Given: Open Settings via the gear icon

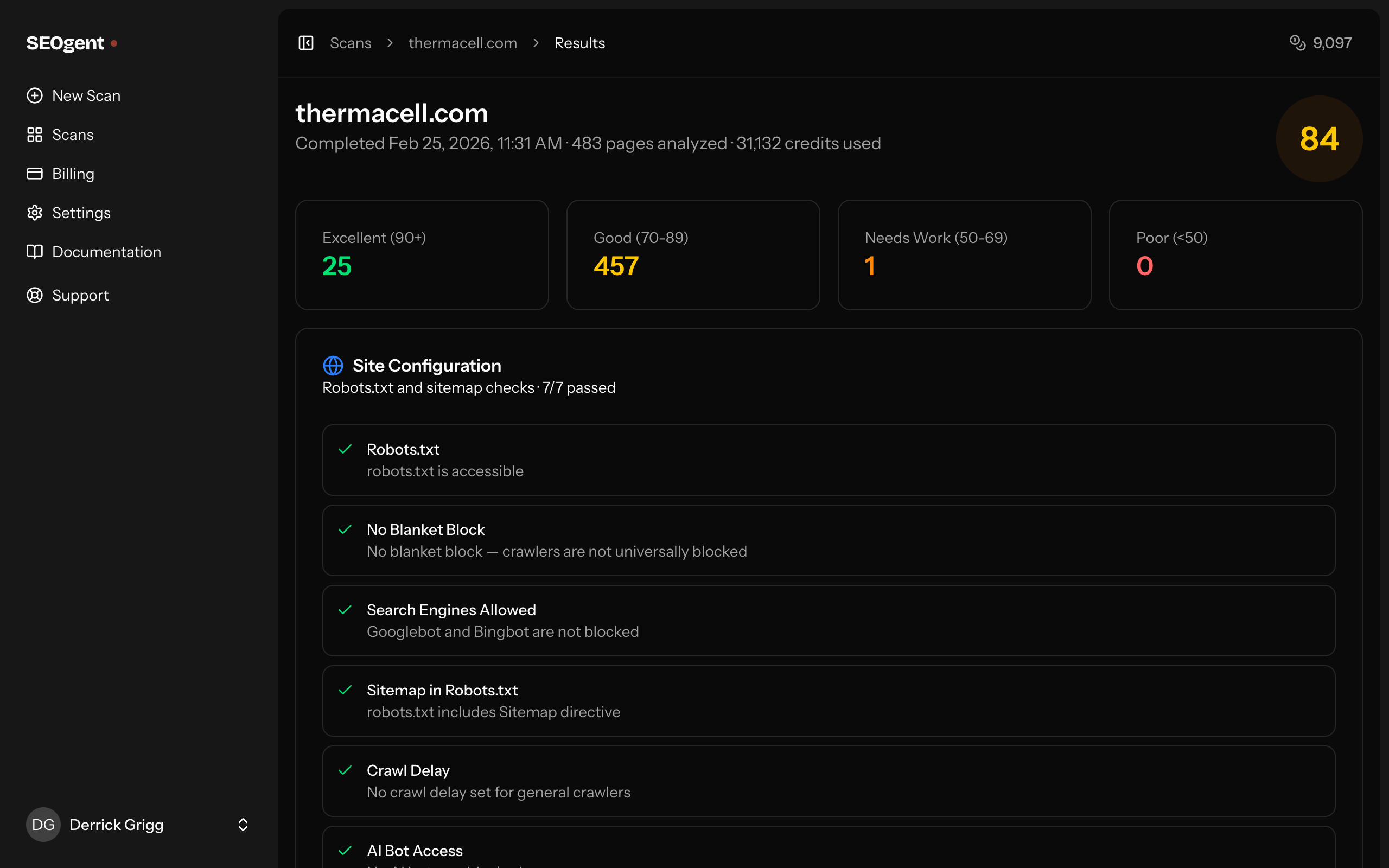Looking at the screenshot, I should click(x=34, y=213).
